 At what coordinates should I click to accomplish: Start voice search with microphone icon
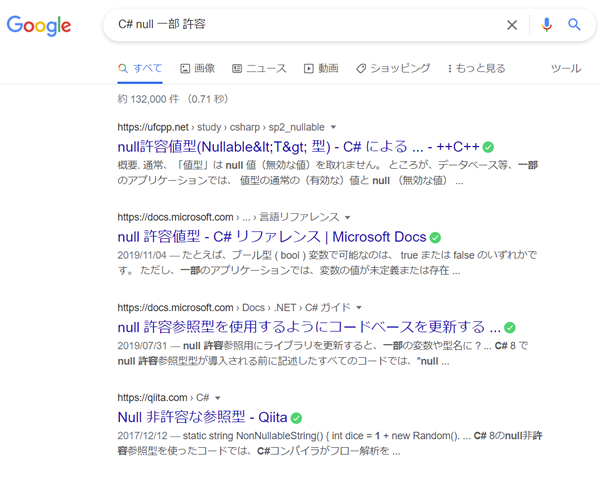(x=546, y=25)
